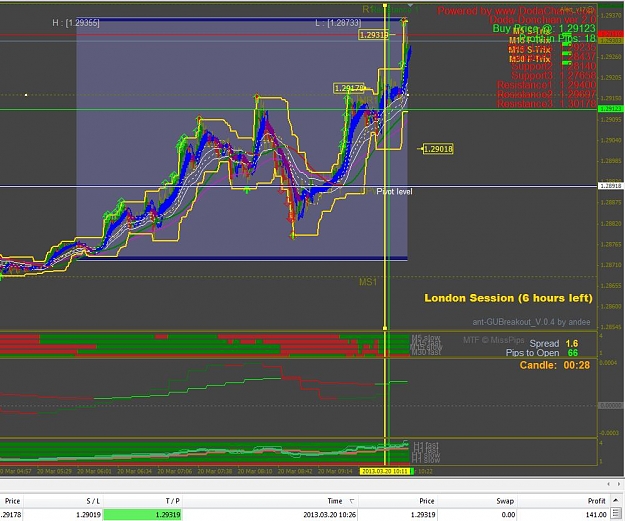625x521 pixels.
Task: Click the Pivot level label
Action: tap(394, 192)
